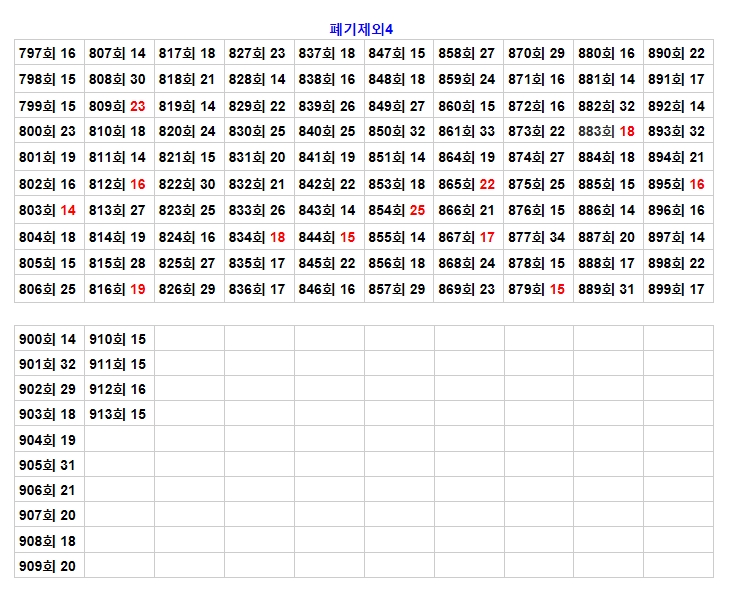Click the cell 854회 25
The image size is (729, 592).
(x=397, y=210)
